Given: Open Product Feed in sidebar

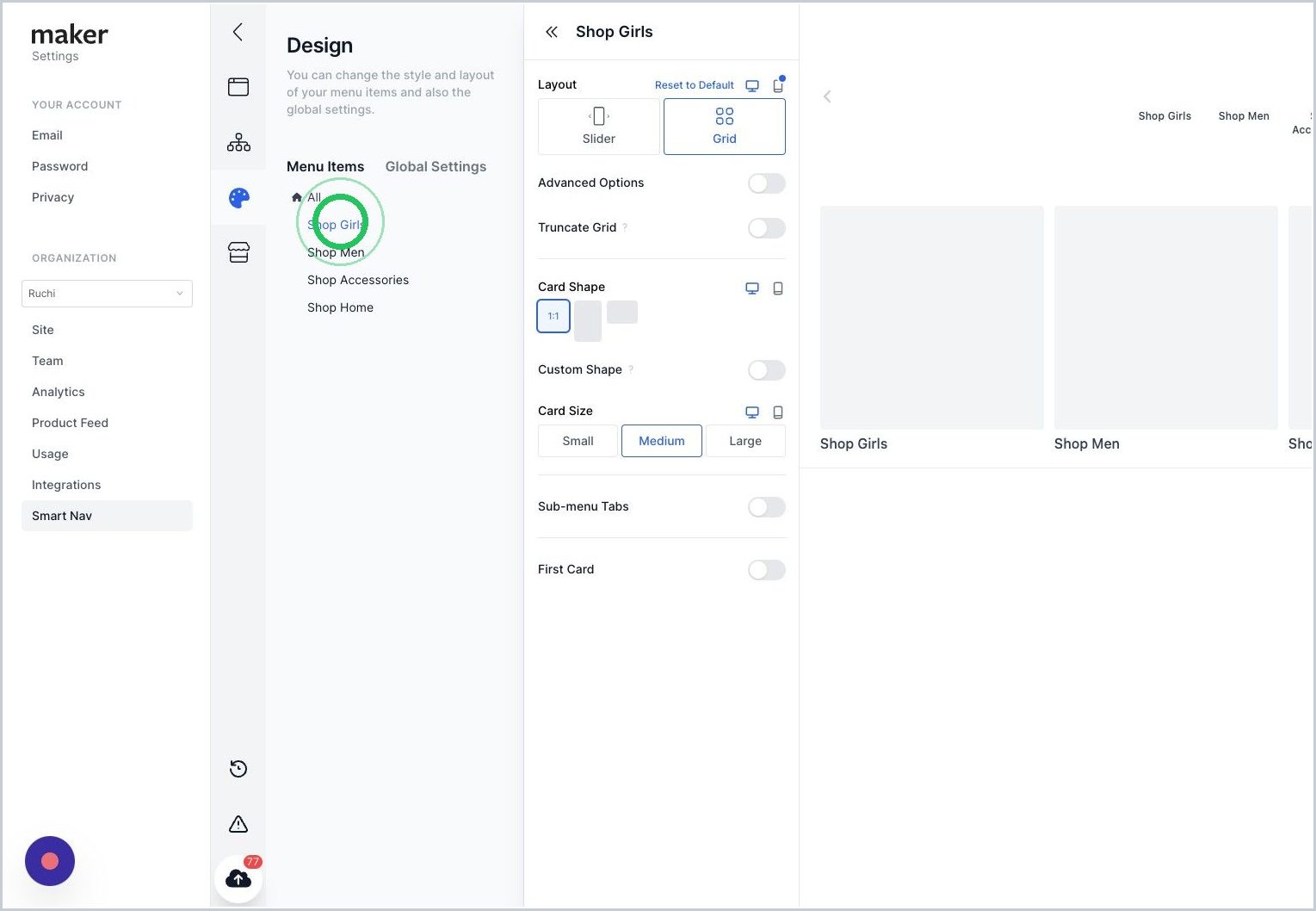Looking at the screenshot, I should 70,423.
